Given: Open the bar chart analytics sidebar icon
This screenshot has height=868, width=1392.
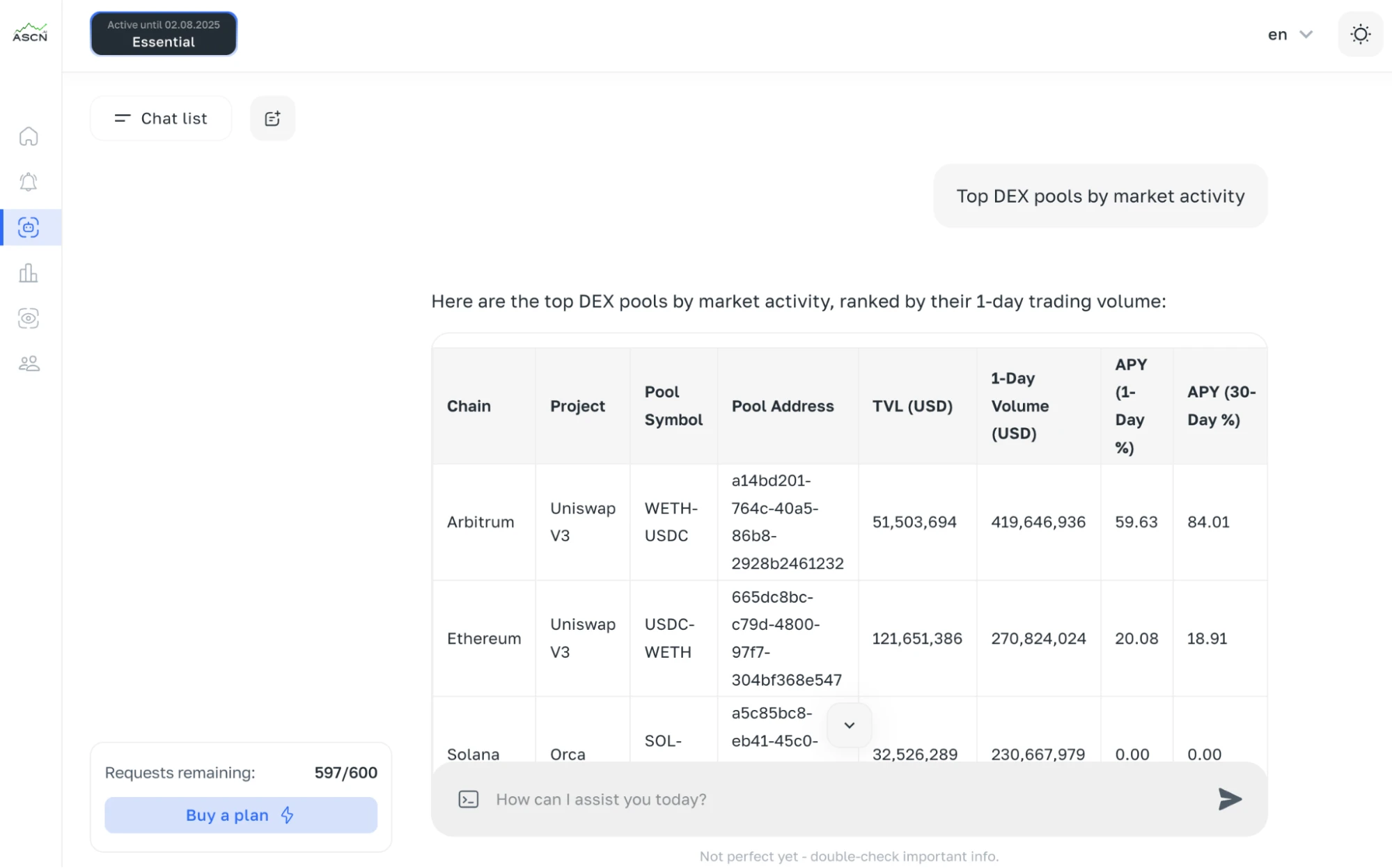Looking at the screenshot, I should tap(29, 273).
